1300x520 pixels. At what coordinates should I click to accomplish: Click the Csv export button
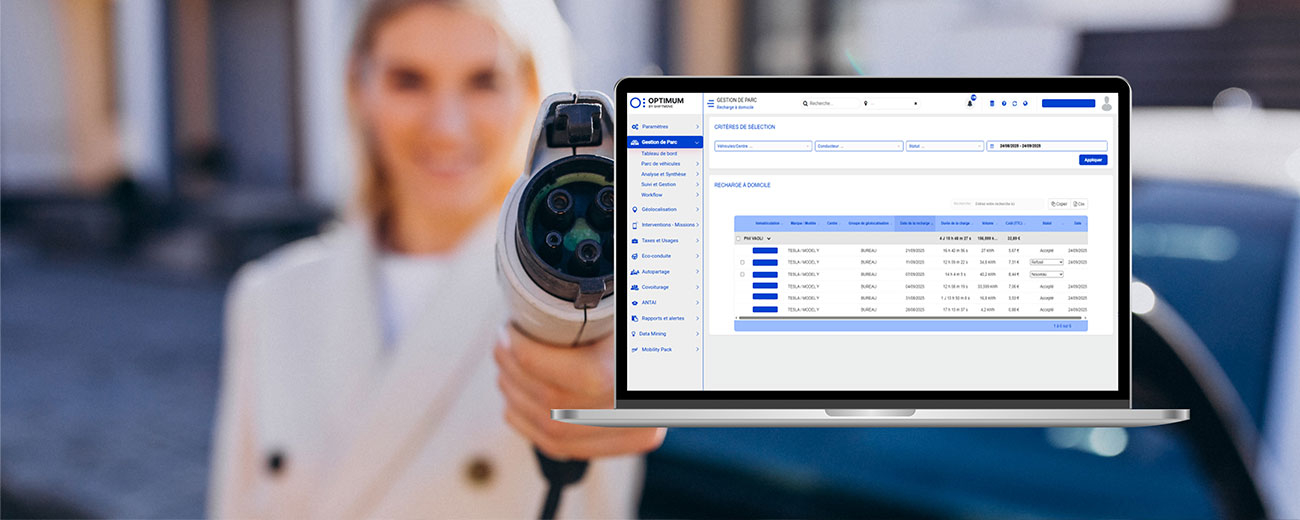pyautogui.click(x=1080, y=204)
